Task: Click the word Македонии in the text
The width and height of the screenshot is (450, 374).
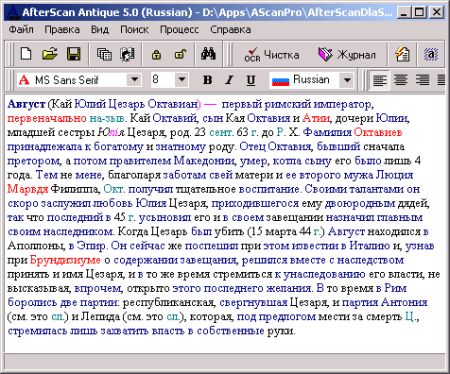Action: pyautogui.click(x=204, y=161)
